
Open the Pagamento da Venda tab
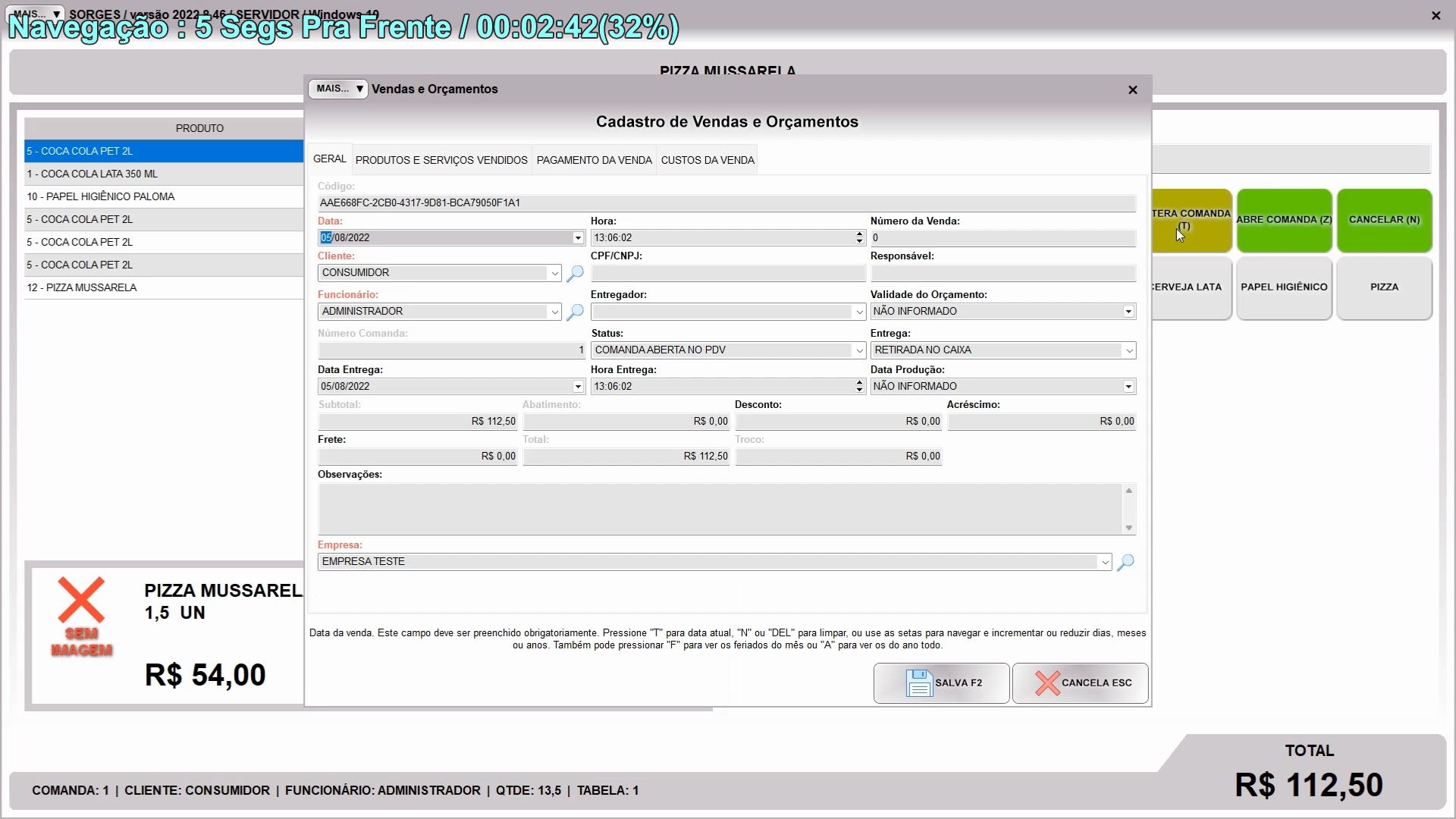click(x=594, y=160)
